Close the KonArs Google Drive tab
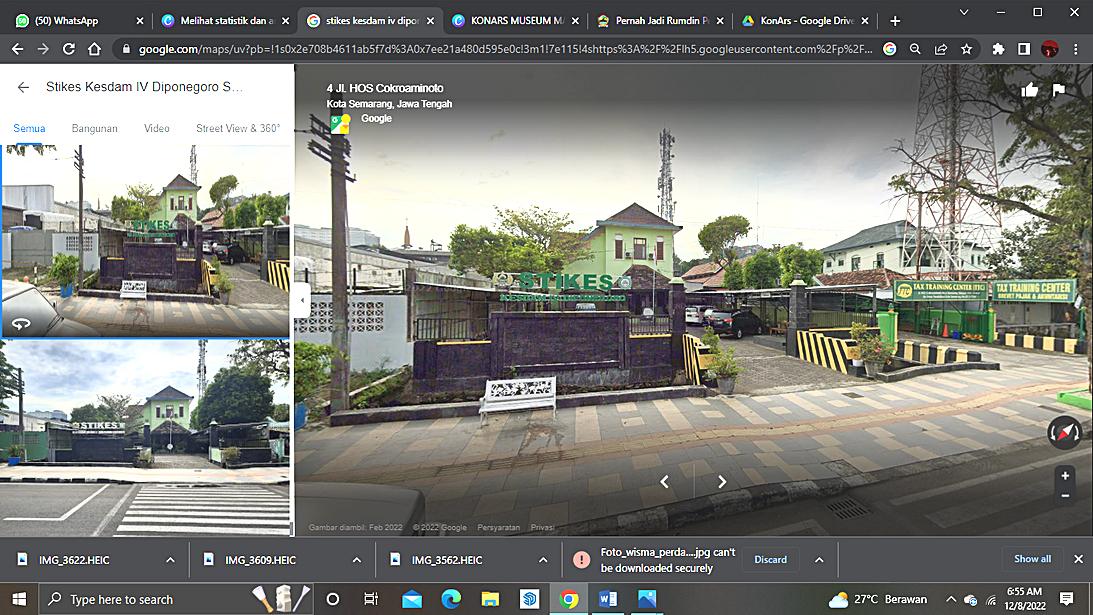Viewport: 1093px width, 615px height. click(865, 21)
